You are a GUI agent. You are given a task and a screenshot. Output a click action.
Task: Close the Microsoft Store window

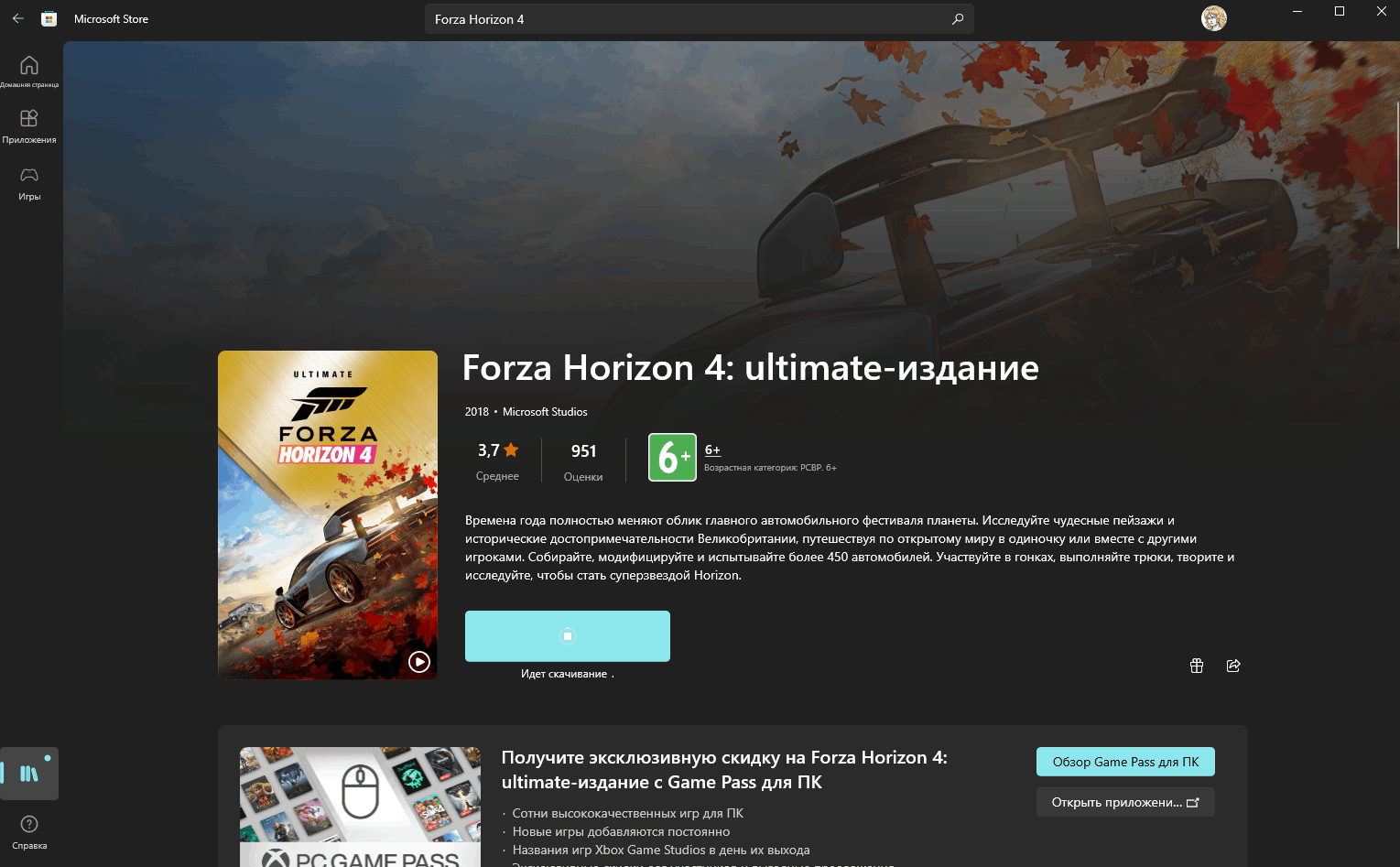[1381, 11]
